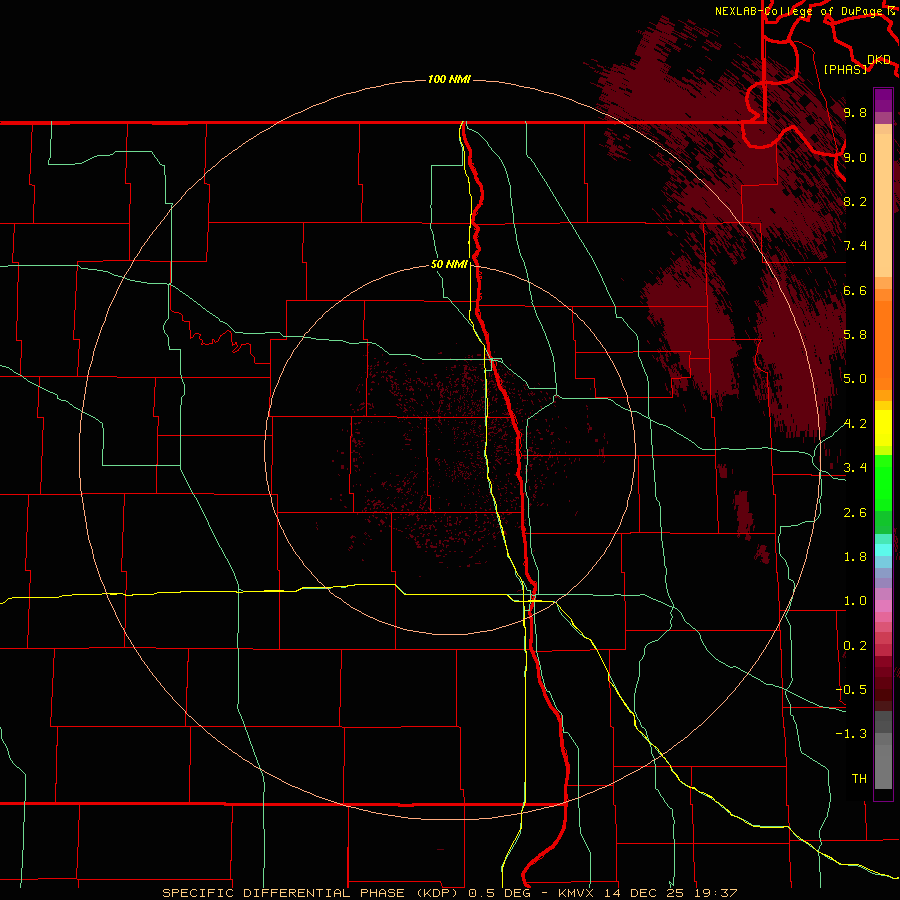Click the 100 NMI range ring label
The width and height of the screenshot is (900, 900).
(x=449, y=79)
